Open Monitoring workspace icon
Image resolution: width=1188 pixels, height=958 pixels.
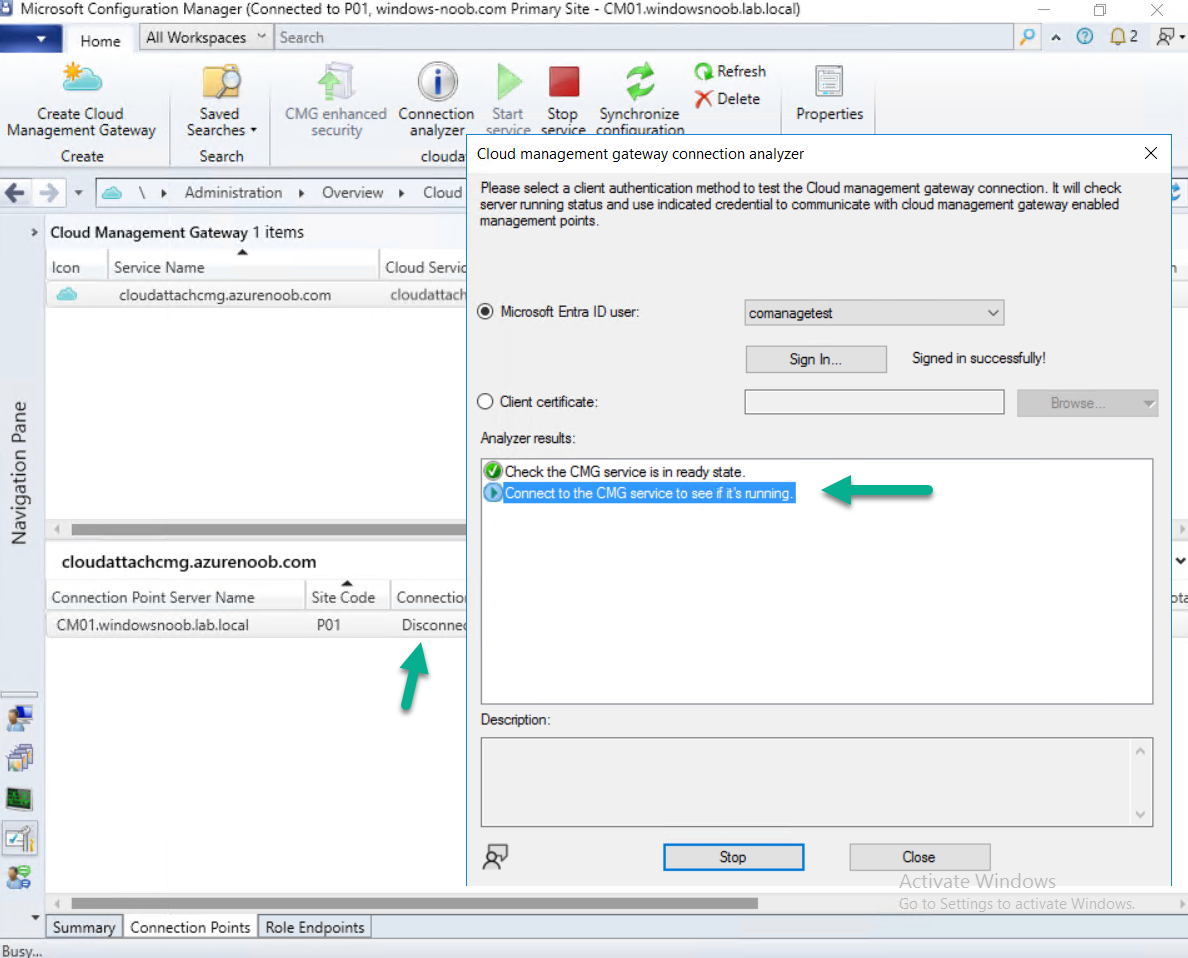20,798
